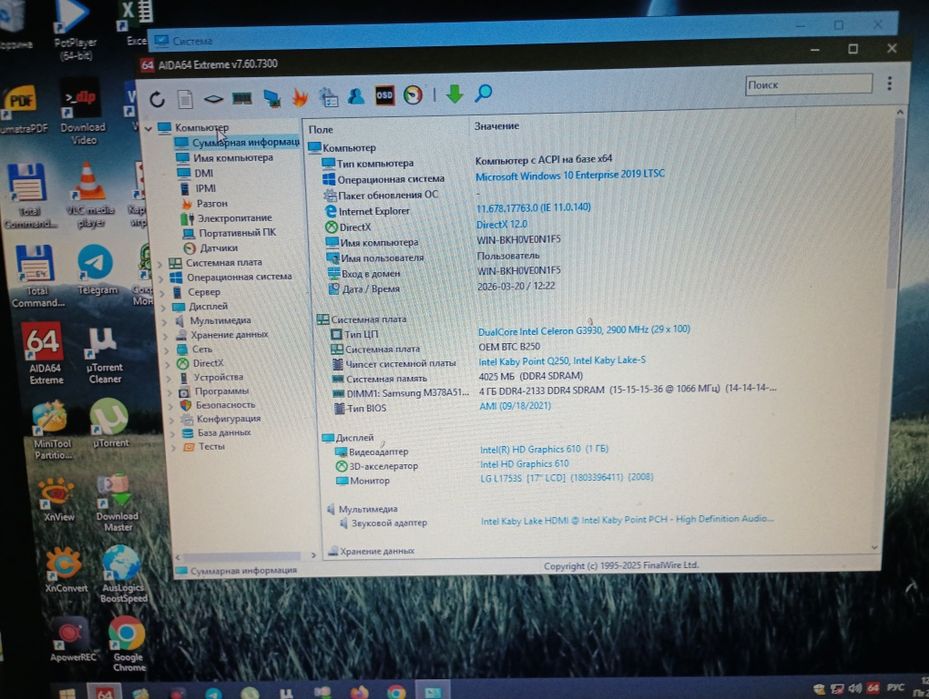Open the µTorrent desktop shortcut

point(111,423)
